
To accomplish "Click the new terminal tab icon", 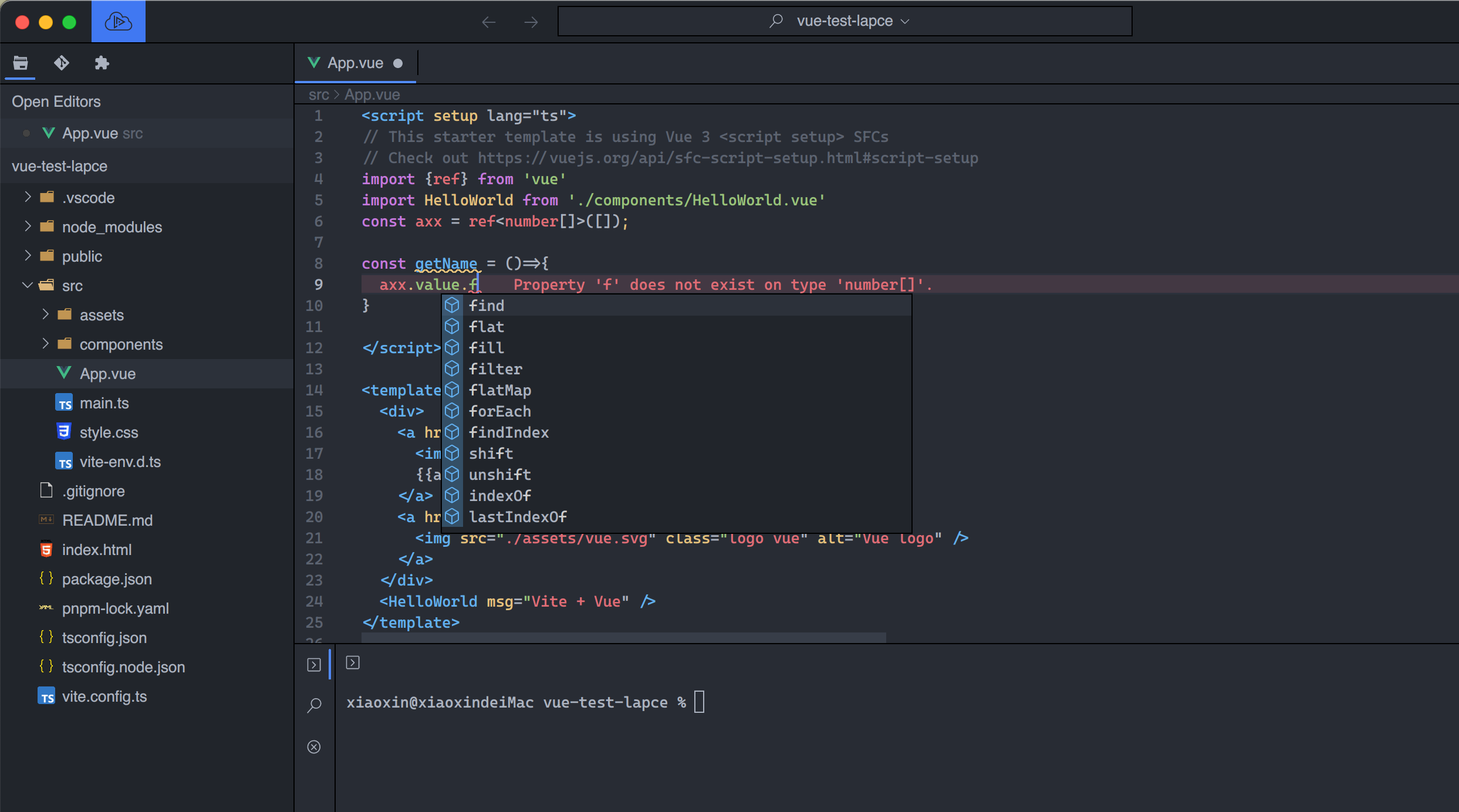I will 353,663.
